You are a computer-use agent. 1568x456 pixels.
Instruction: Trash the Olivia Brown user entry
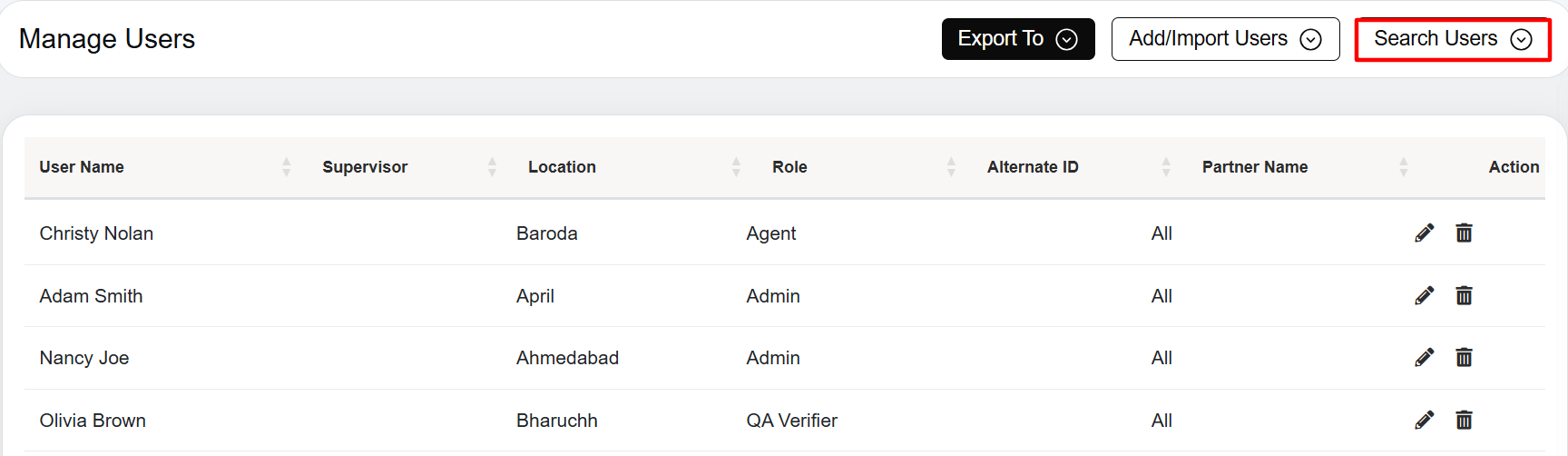click(1464, 420)
